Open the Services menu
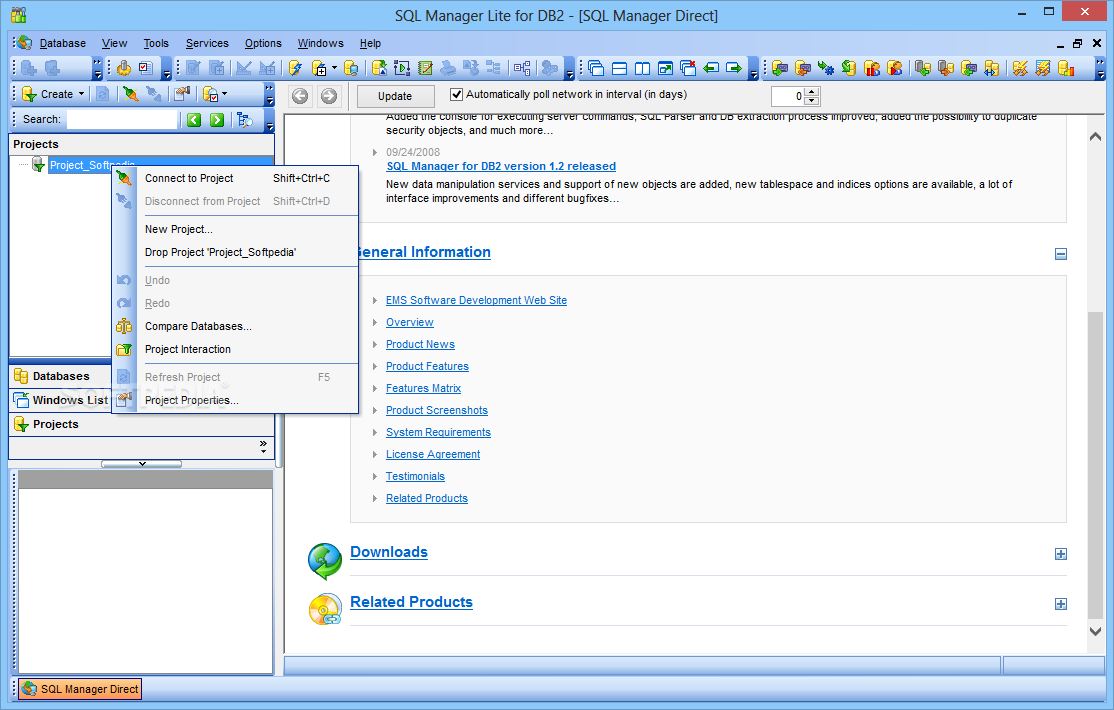Screen dimensions: 1114x710 tap(207, 43)
